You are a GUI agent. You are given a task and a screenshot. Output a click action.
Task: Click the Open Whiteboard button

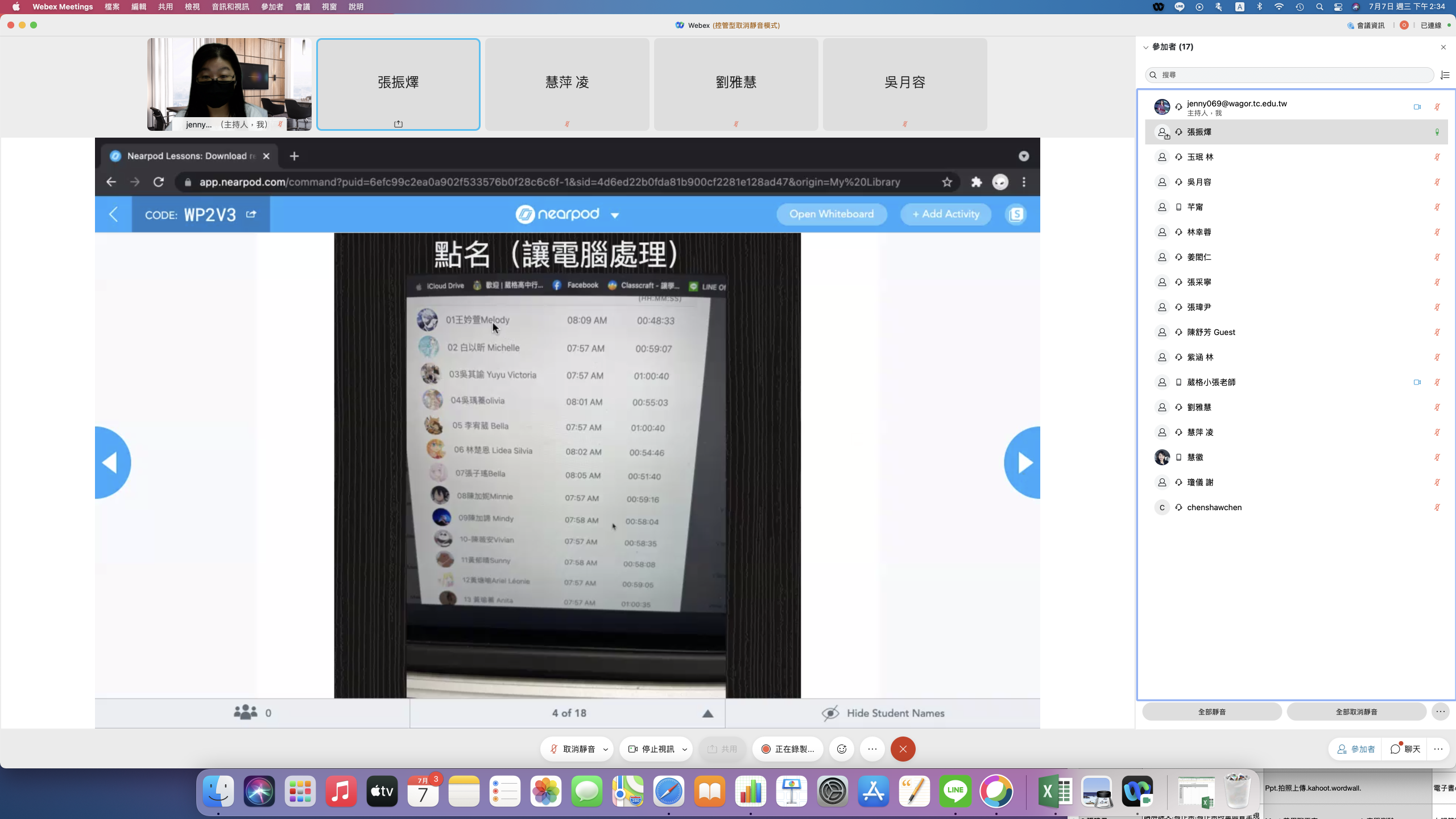(831, 214)
